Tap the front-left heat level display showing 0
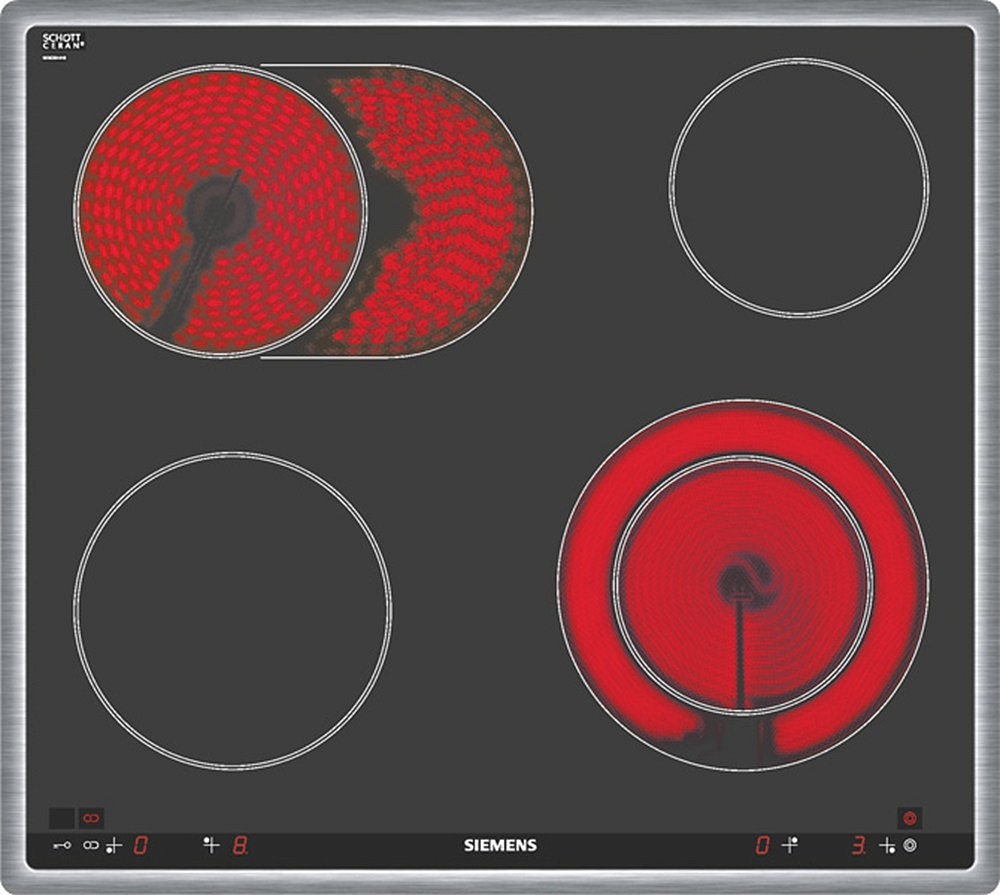This screenshot has width=1000, height=895. 141,845
